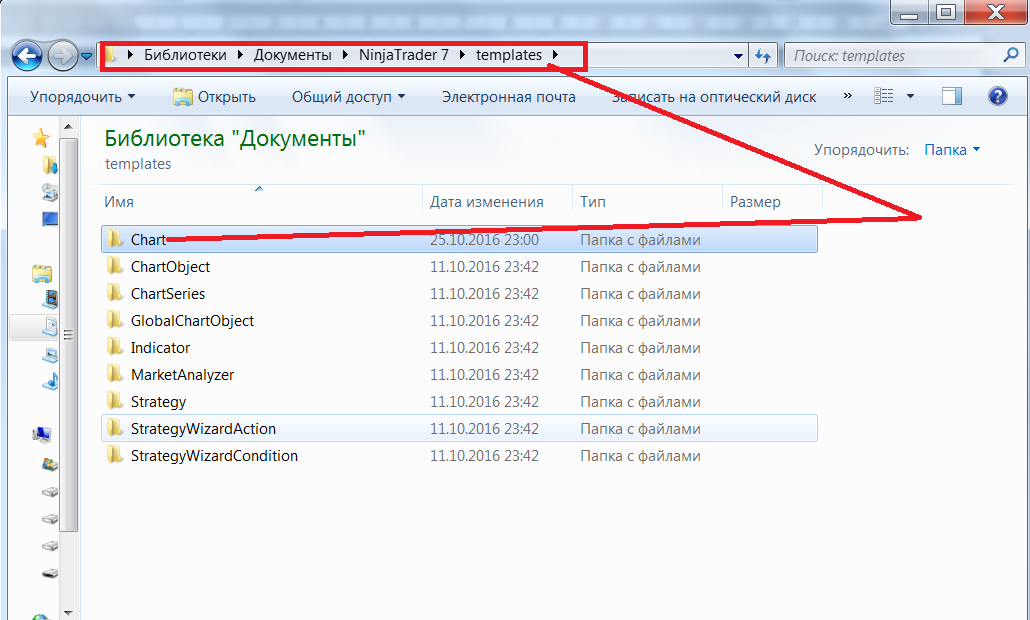Click NinjaTrader 7 in the address breadcrumb
Viewport: 1030px width, 620px height.
point(403,56)
